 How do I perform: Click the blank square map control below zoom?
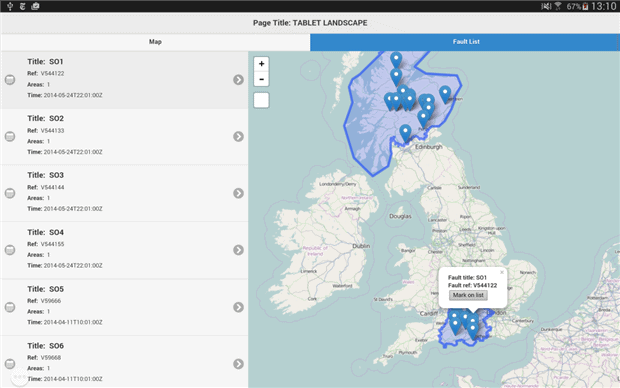pyautogui.click(x=261, y=100)
